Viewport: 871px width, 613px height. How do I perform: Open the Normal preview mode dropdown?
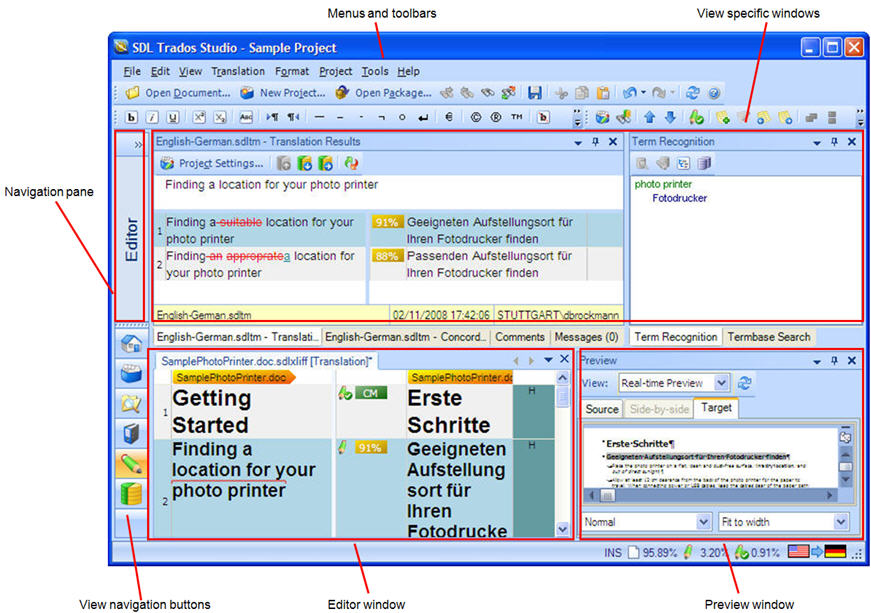[703, 522]
